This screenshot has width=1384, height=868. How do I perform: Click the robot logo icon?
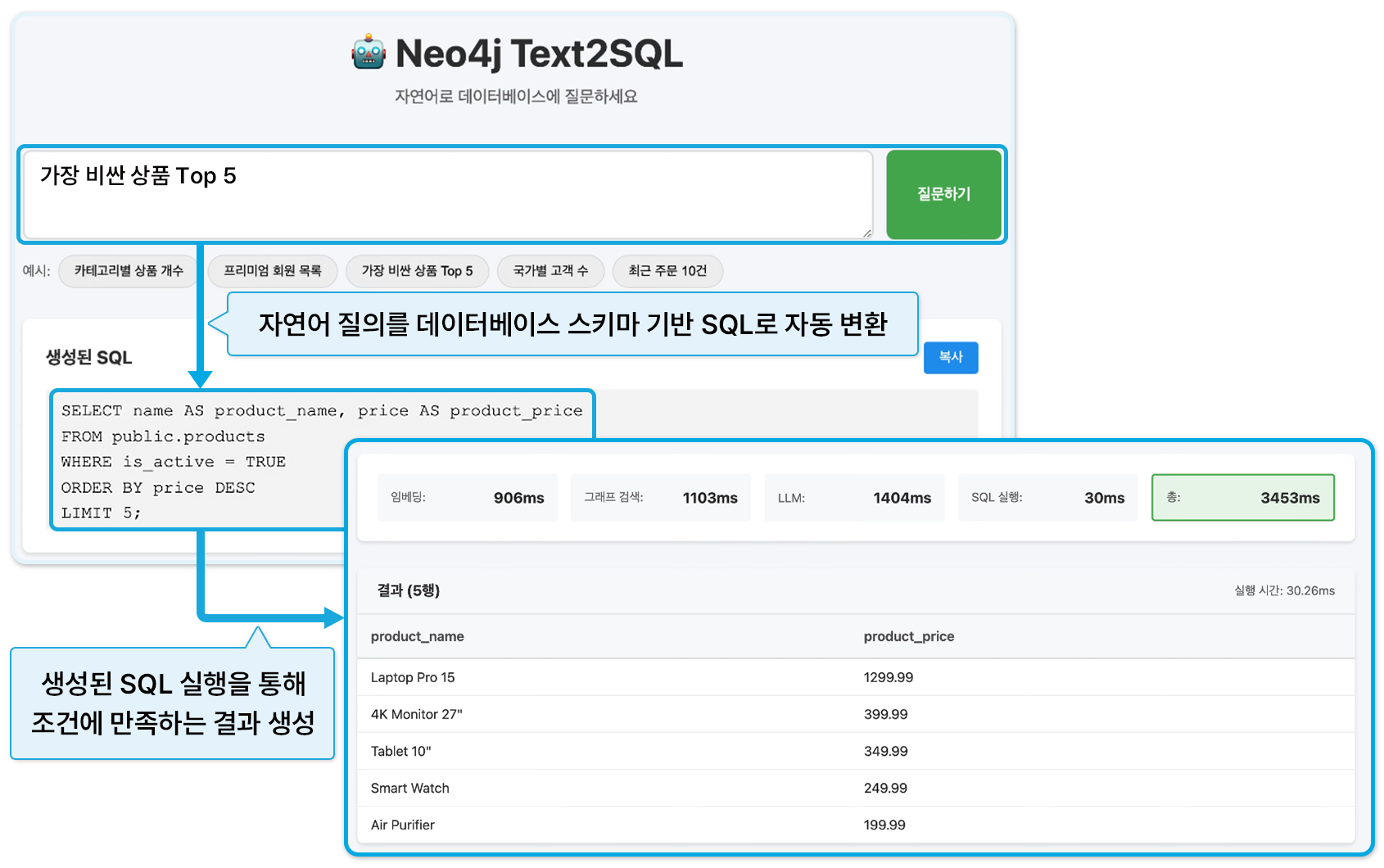click(369, 52)
